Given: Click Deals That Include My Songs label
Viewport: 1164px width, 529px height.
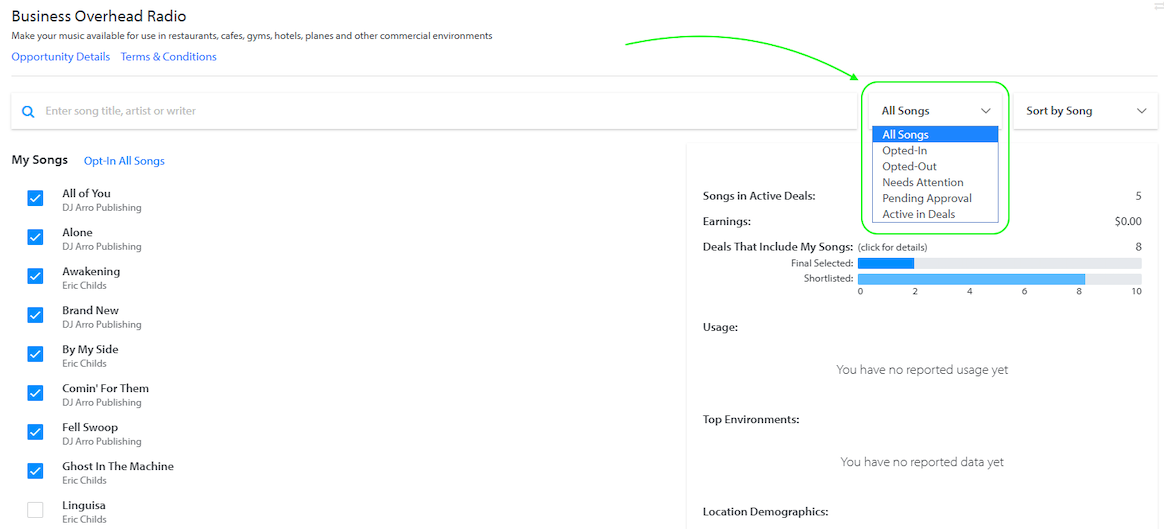Looking at the screenshot, I should pyautogui.click(x=778, y=246).
